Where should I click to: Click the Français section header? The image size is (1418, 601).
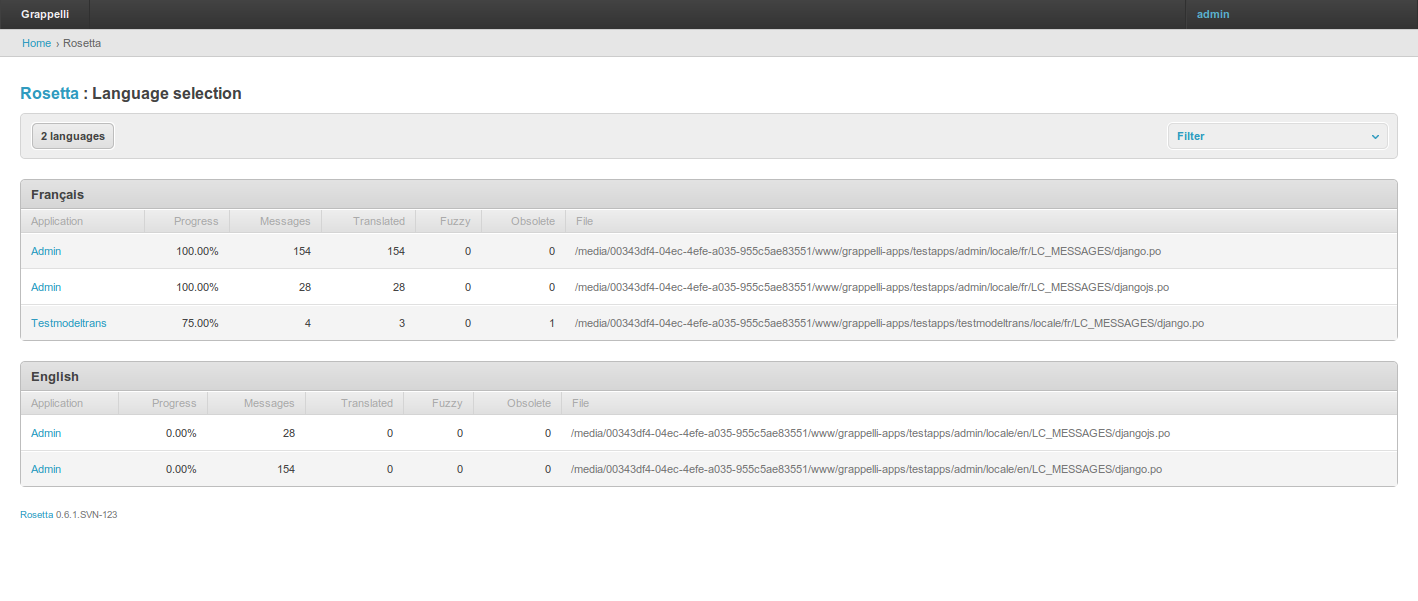click(x=708, y=194)
